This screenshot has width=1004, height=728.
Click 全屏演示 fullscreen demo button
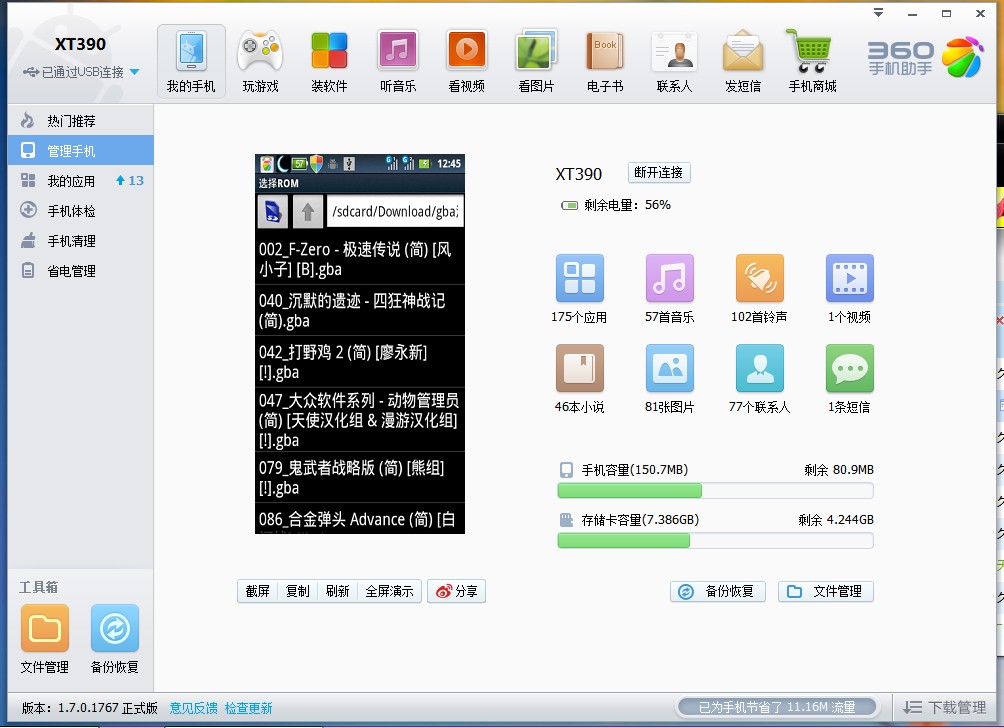point(389,591)
